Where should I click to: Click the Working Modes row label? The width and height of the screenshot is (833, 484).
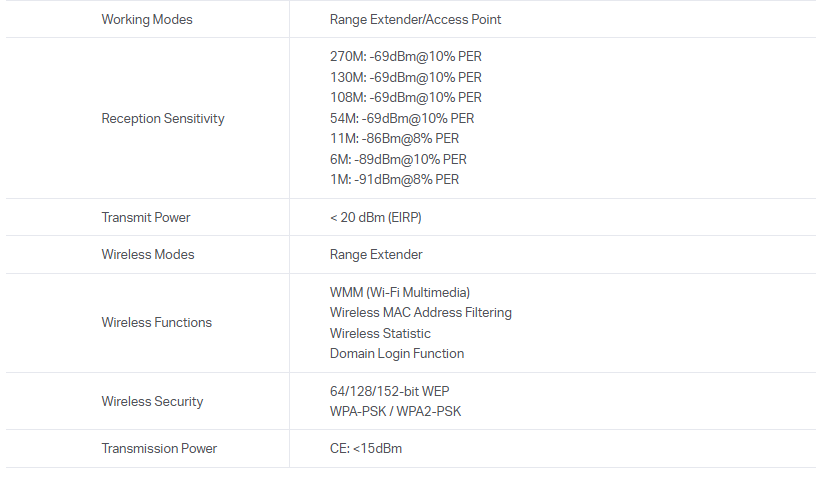pyautogui.click(x=147, y=20)
